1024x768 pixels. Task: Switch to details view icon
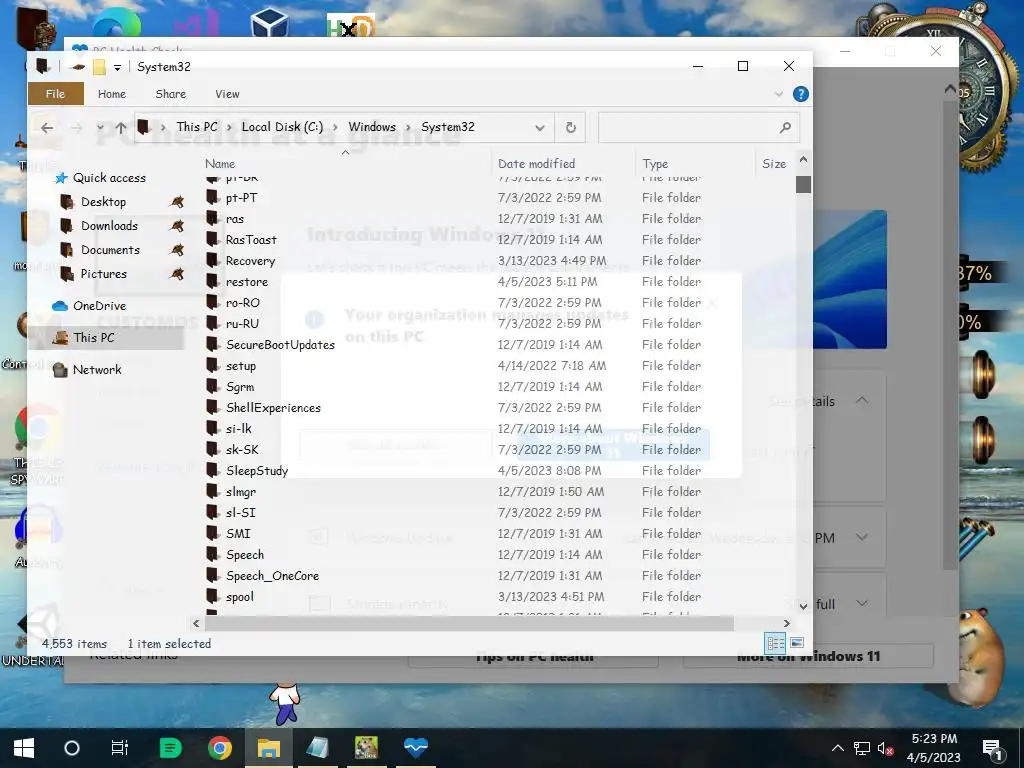[775, 643]
